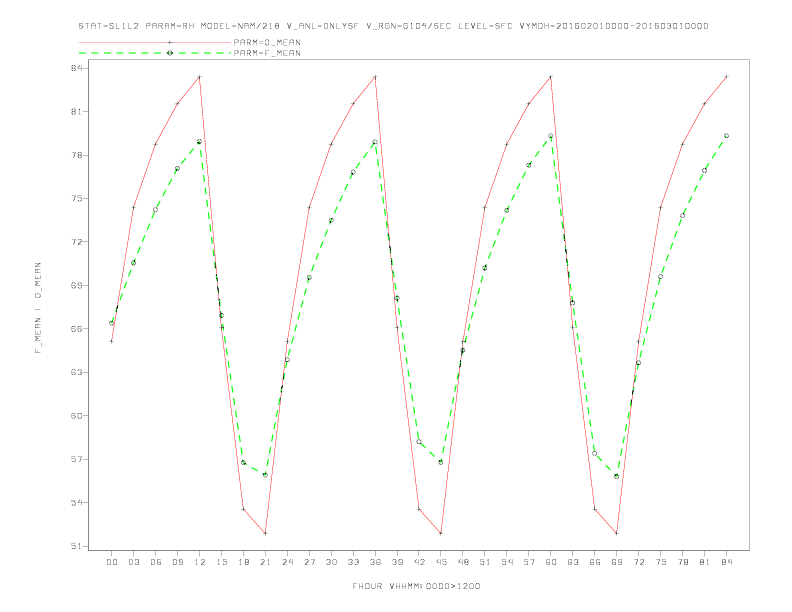Select red O_MEAN starting point at hour 00
This screenshot has height=612, width=792.
pyautogui.click(x=112, y=341)
